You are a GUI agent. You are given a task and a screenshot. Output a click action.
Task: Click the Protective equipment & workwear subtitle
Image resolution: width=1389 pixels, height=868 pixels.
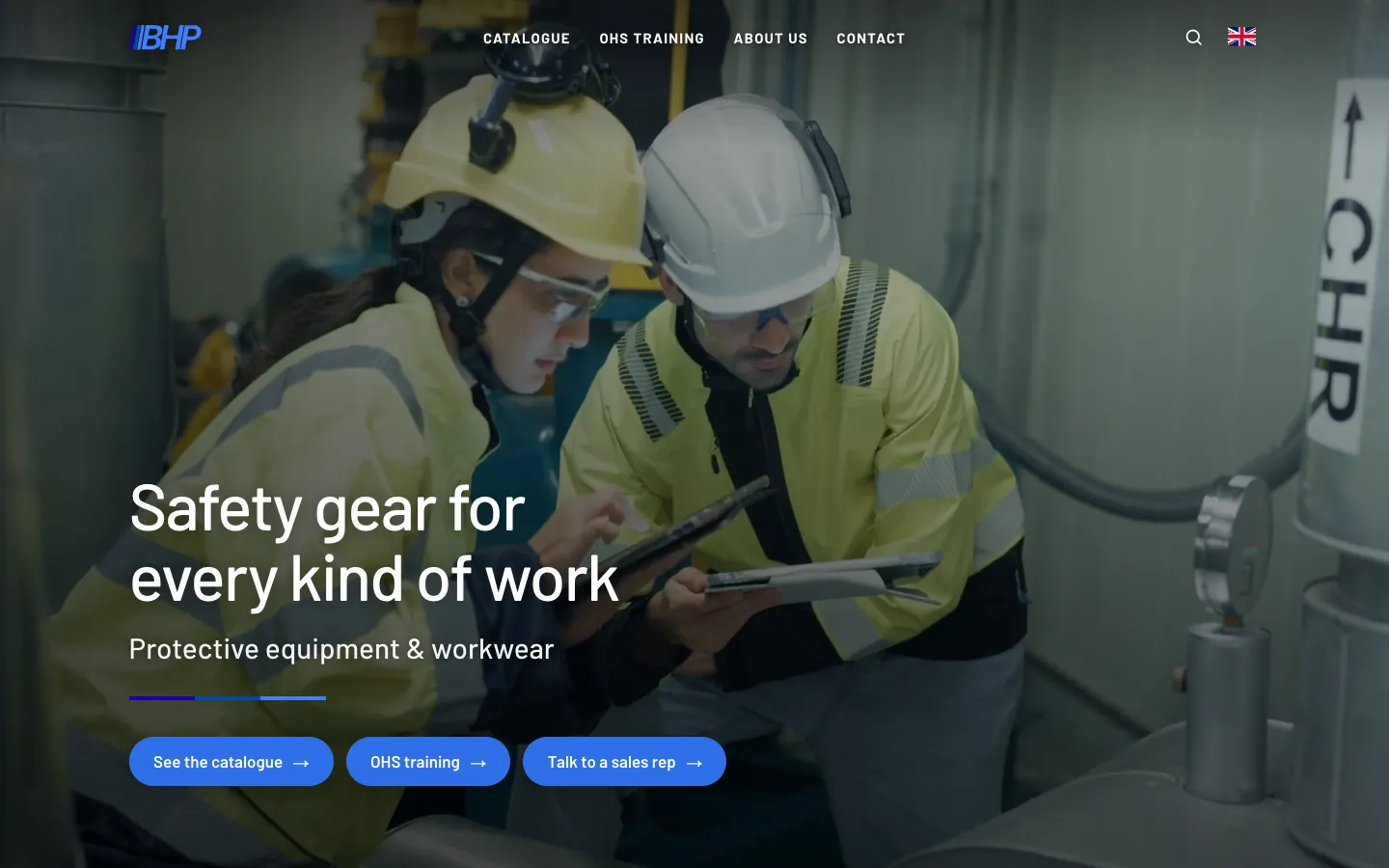pyautogui.click(x=341, y=649)
